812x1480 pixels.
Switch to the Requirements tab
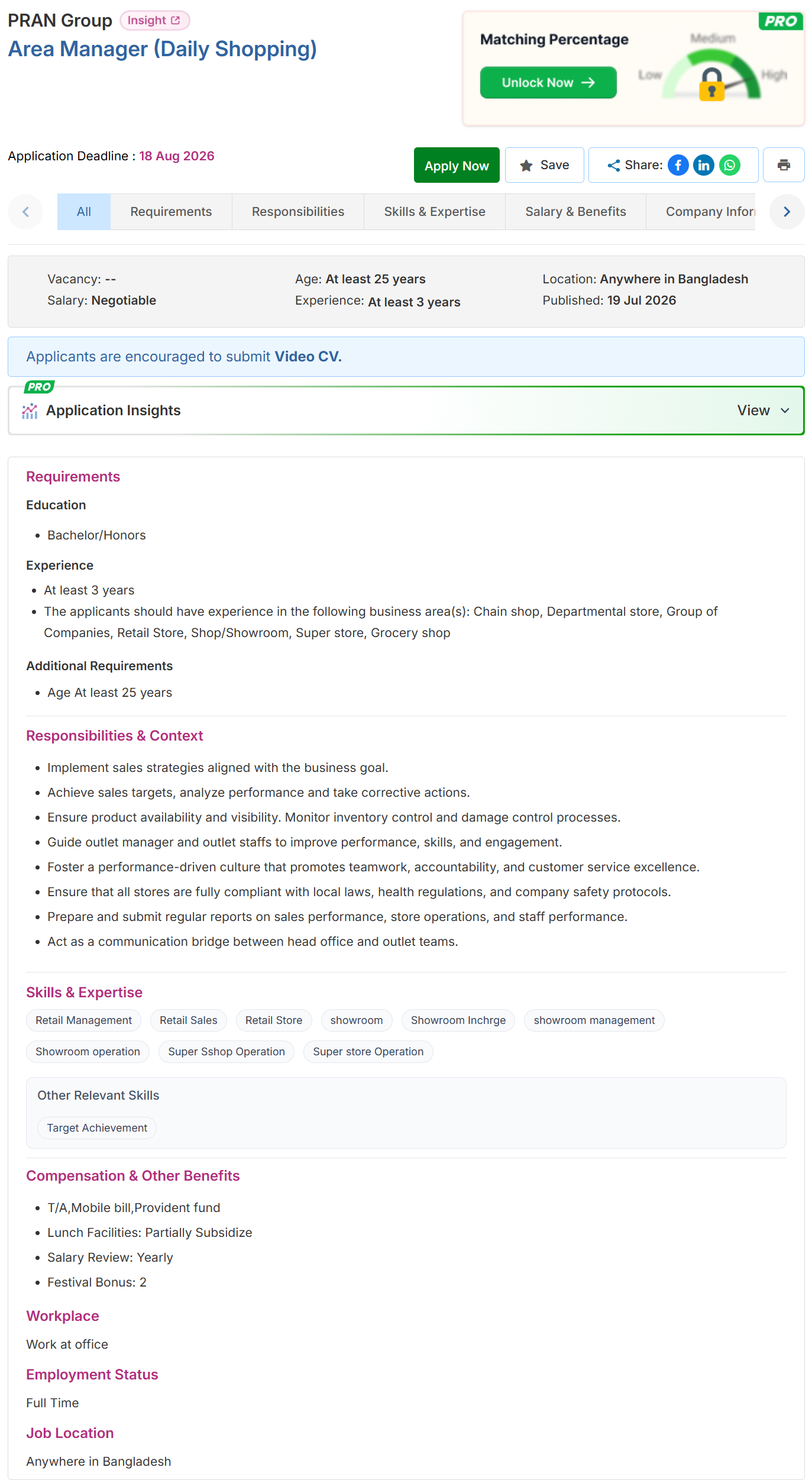coord(171,212)
